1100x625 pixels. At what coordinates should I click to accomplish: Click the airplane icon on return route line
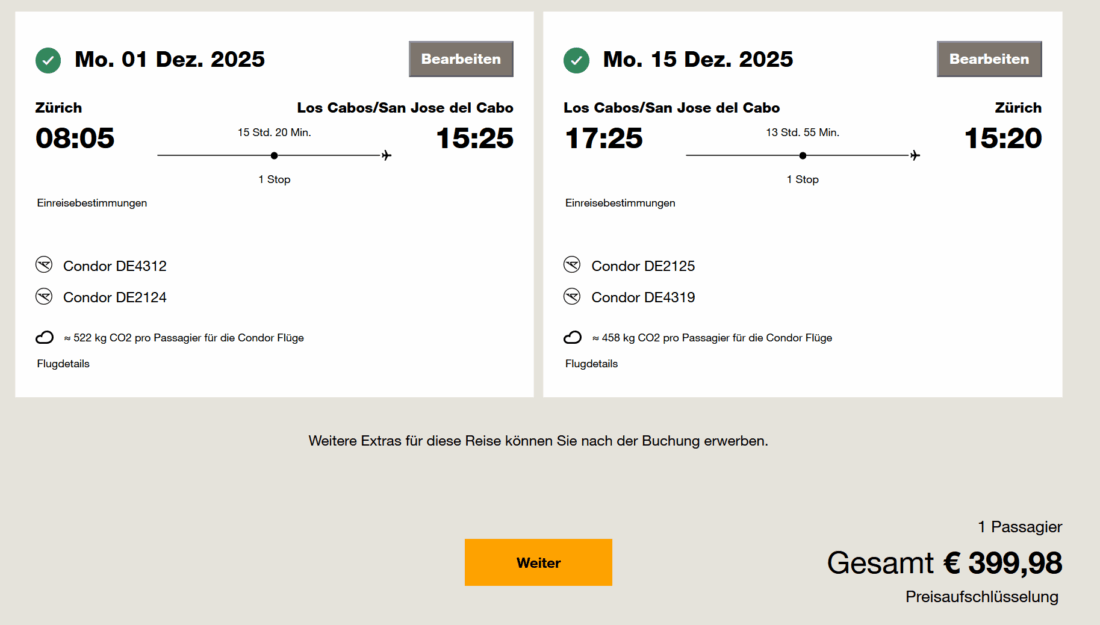click(915, 155)
